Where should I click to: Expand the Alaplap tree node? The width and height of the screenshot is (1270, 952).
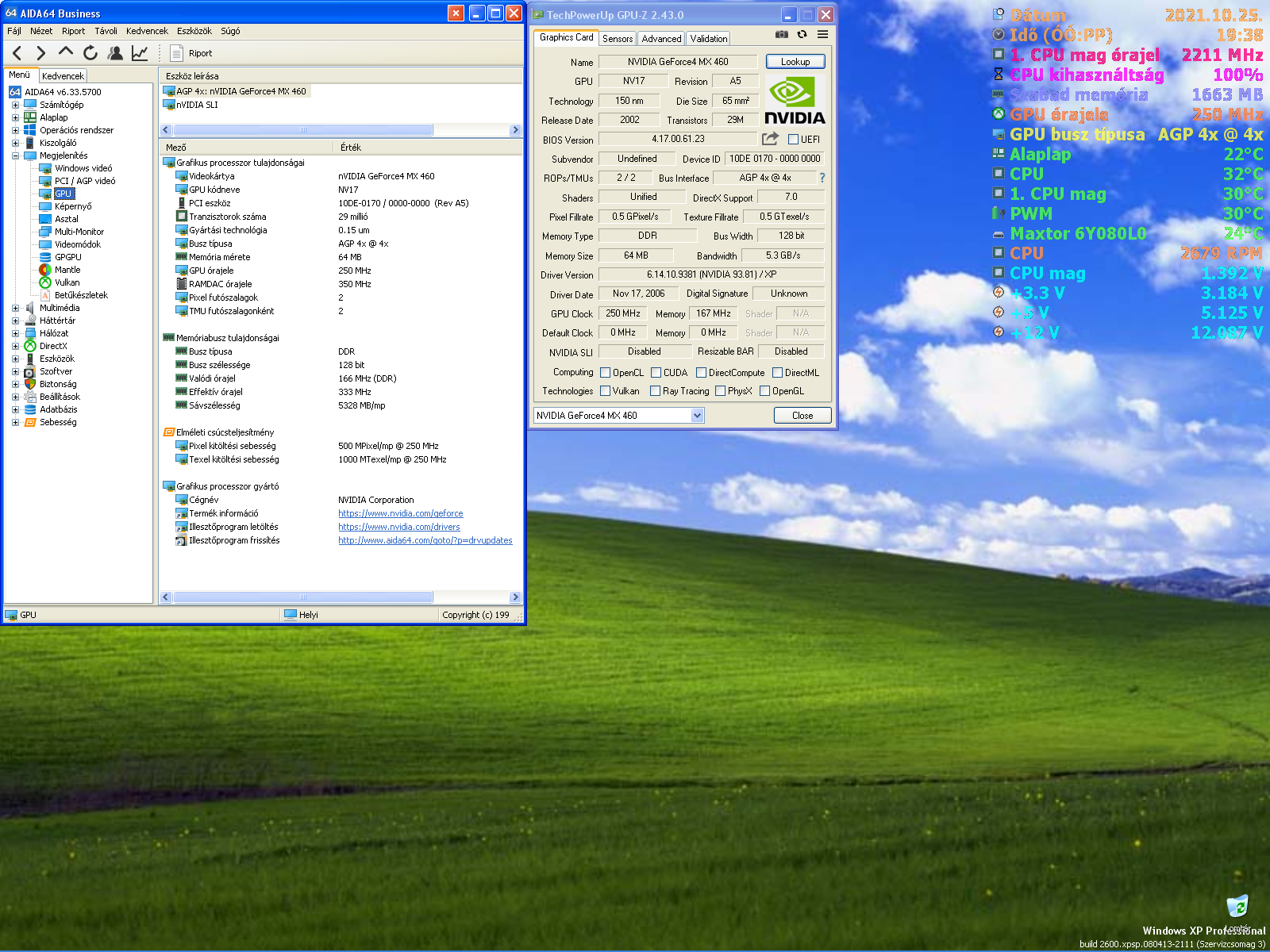click(x=15, y=117)
